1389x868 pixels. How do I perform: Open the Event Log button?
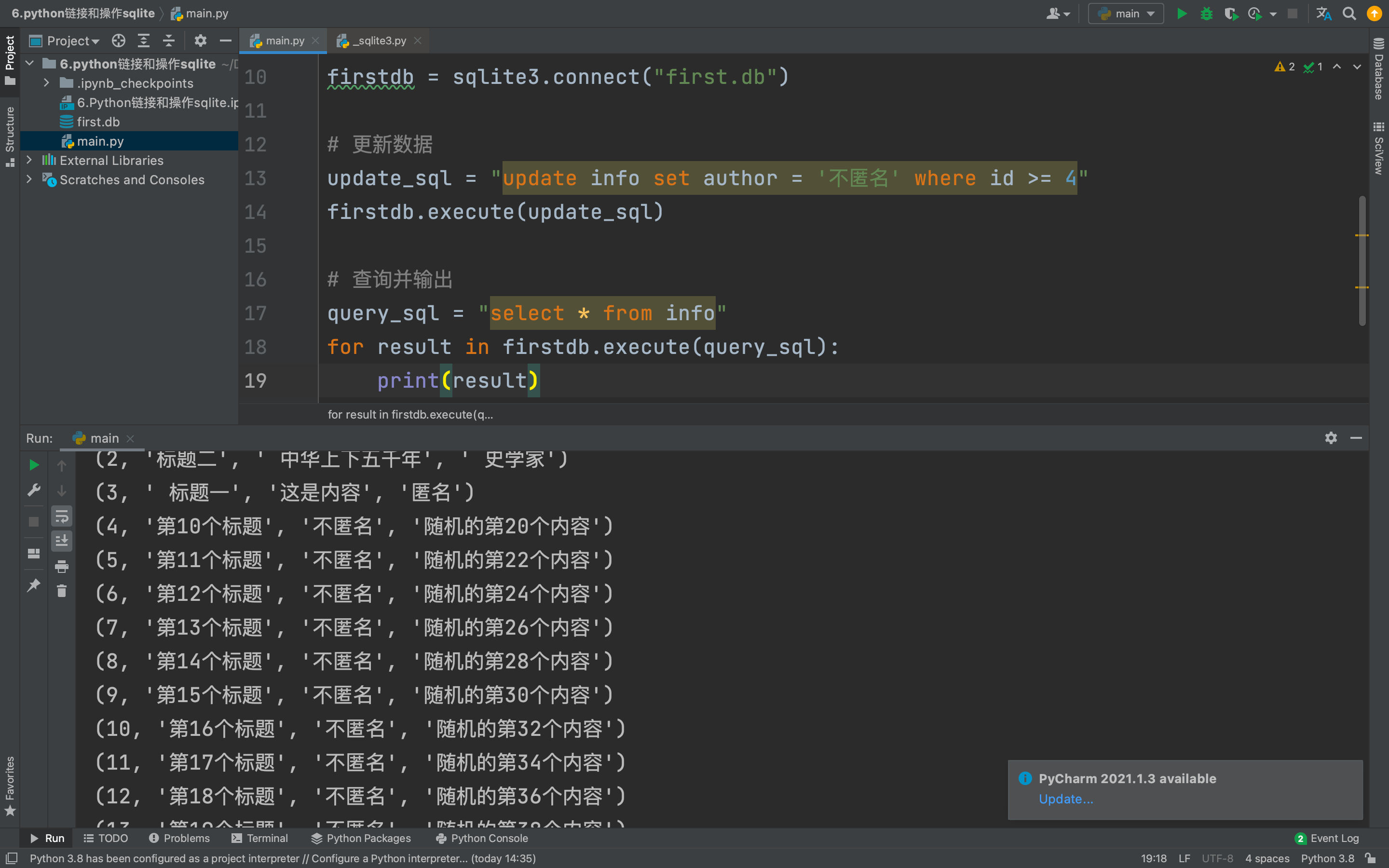point(1327,838)
